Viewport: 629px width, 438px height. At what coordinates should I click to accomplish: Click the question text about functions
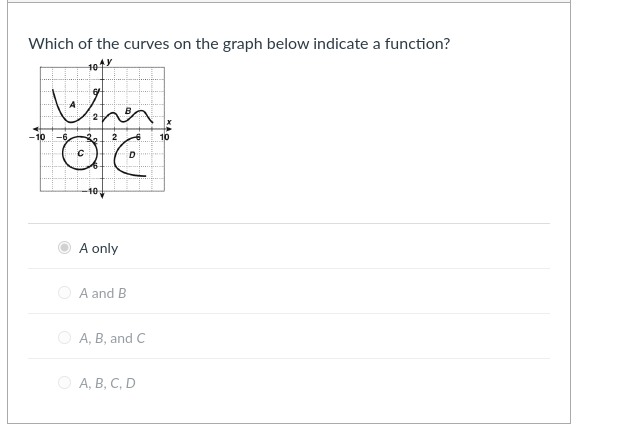[x=239, y=44]
